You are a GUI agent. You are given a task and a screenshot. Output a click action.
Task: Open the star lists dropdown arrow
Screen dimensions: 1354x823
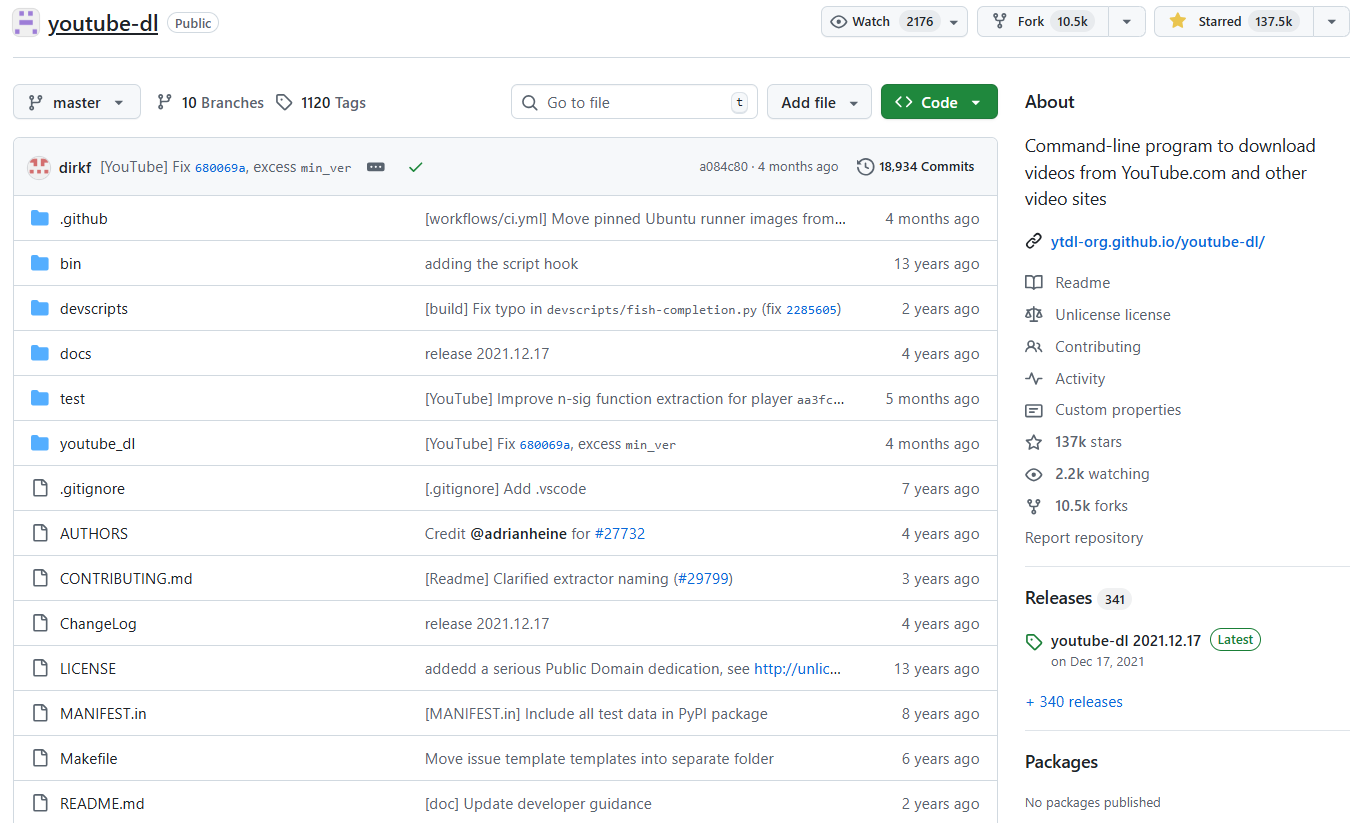pyautogui.click(x=1331, y=22)
